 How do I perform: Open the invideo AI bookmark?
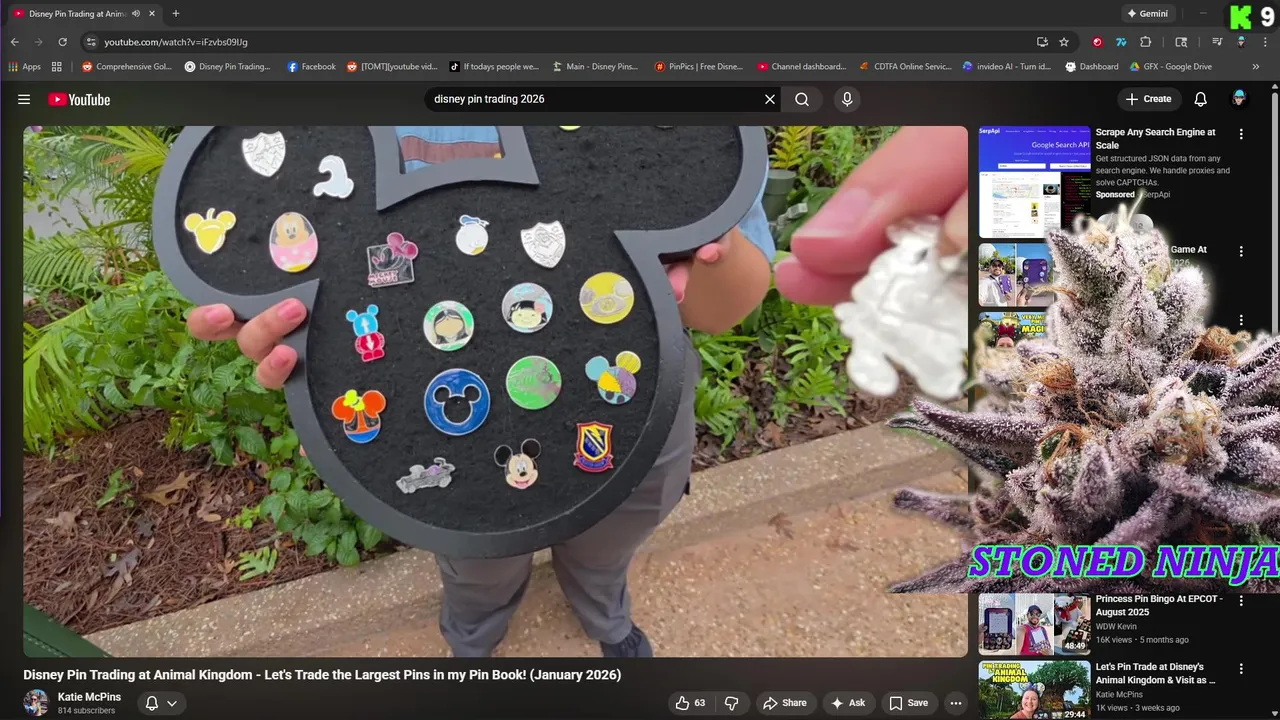point(1007,67)
